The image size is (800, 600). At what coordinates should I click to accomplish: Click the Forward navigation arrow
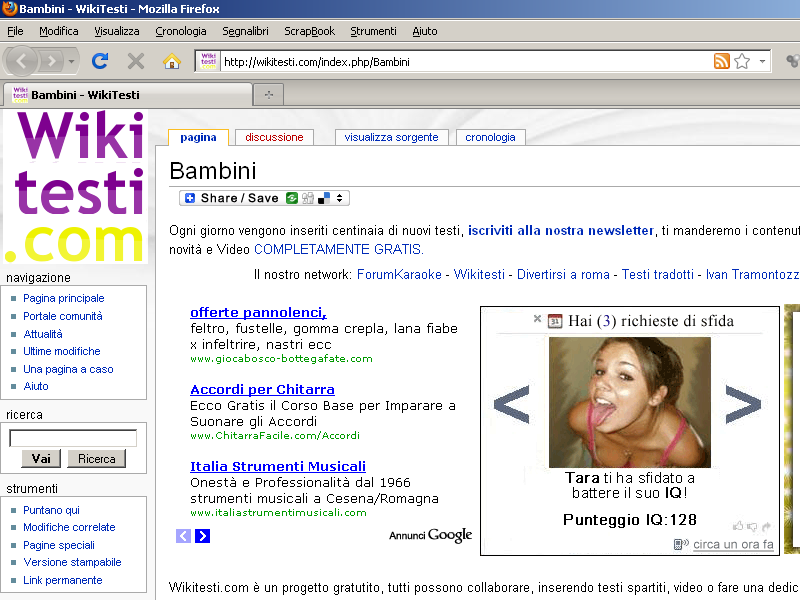pyautogui.click(x=52, y=62)
